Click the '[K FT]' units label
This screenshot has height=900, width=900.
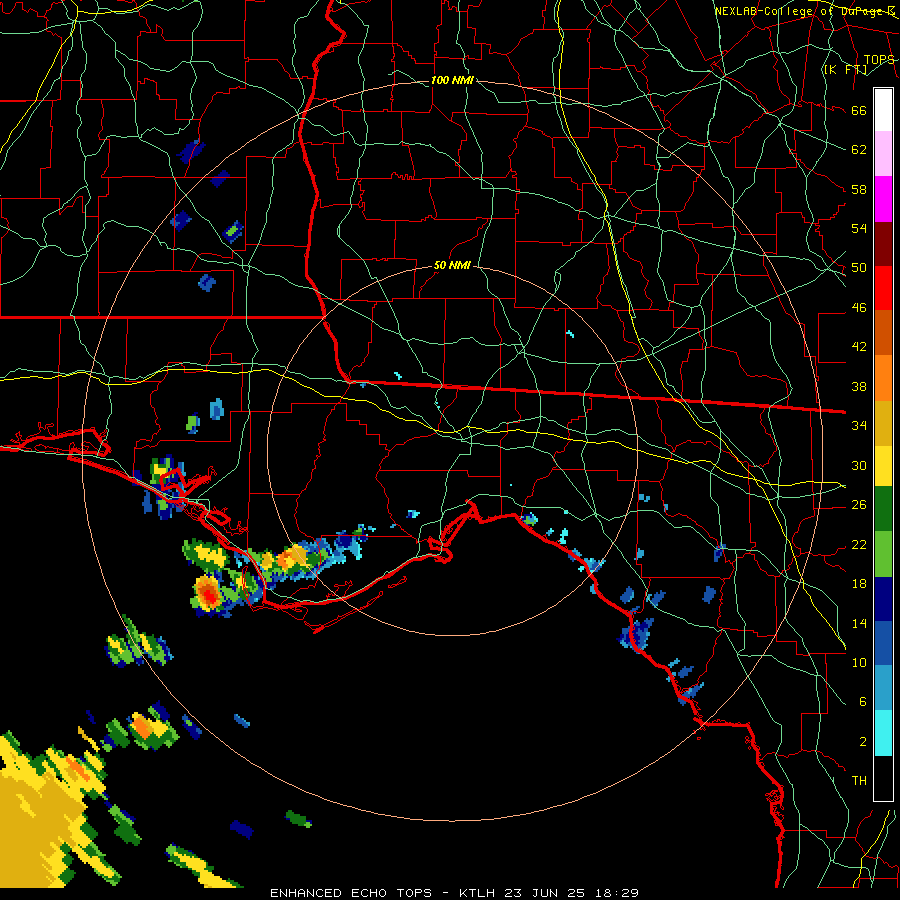[845, 69]
